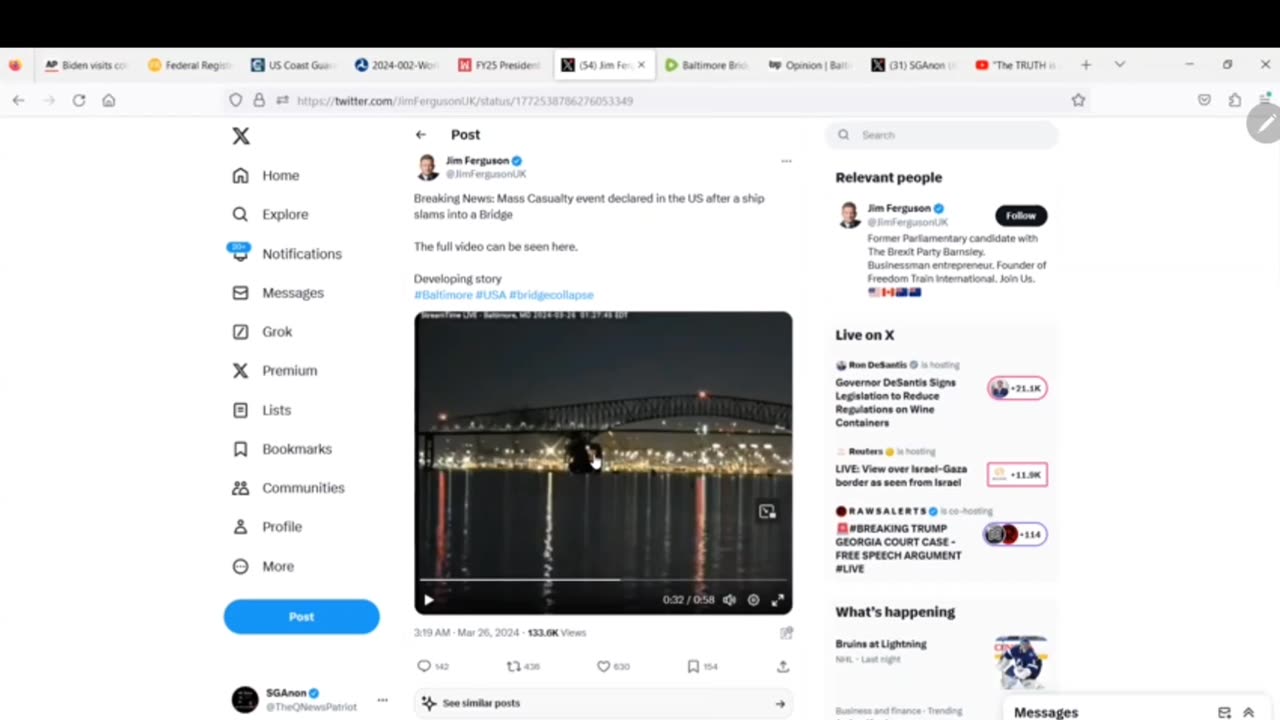
Task: Click the blue Post button
Action: (301, 617)
